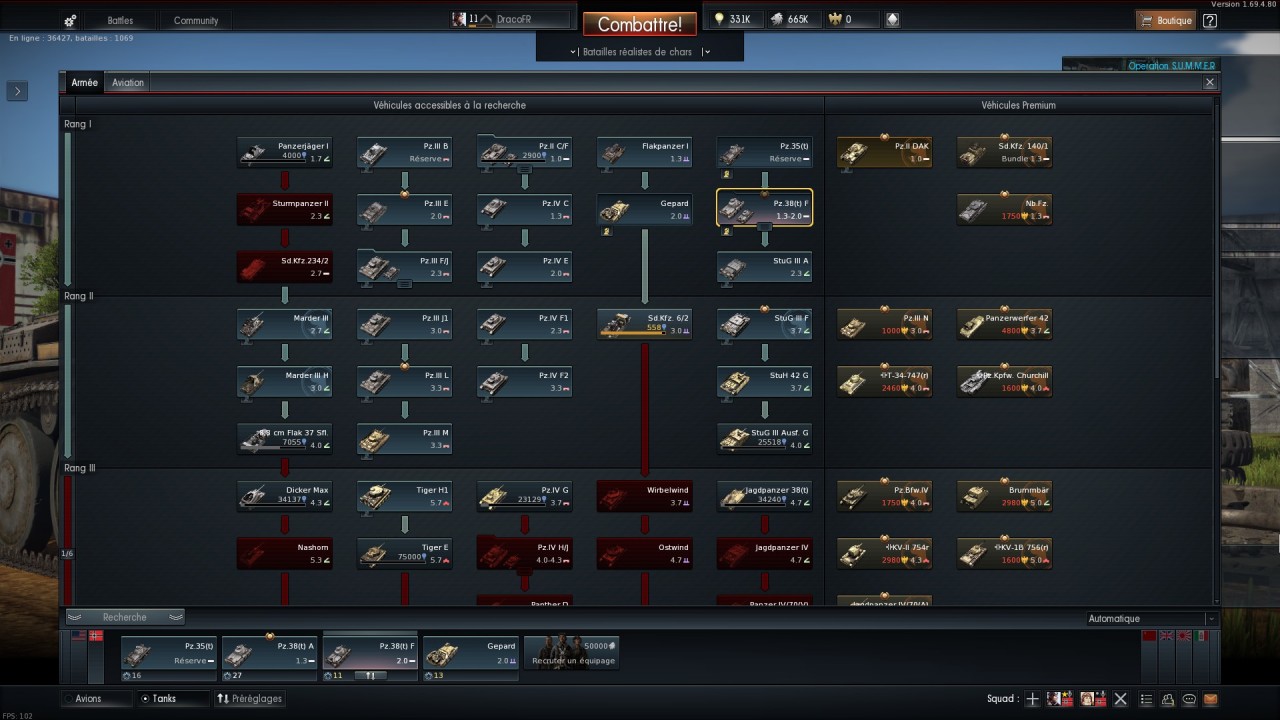Open the Community menu
The height and width of the screenshot is (720, 1280).
tap(196, 20)
